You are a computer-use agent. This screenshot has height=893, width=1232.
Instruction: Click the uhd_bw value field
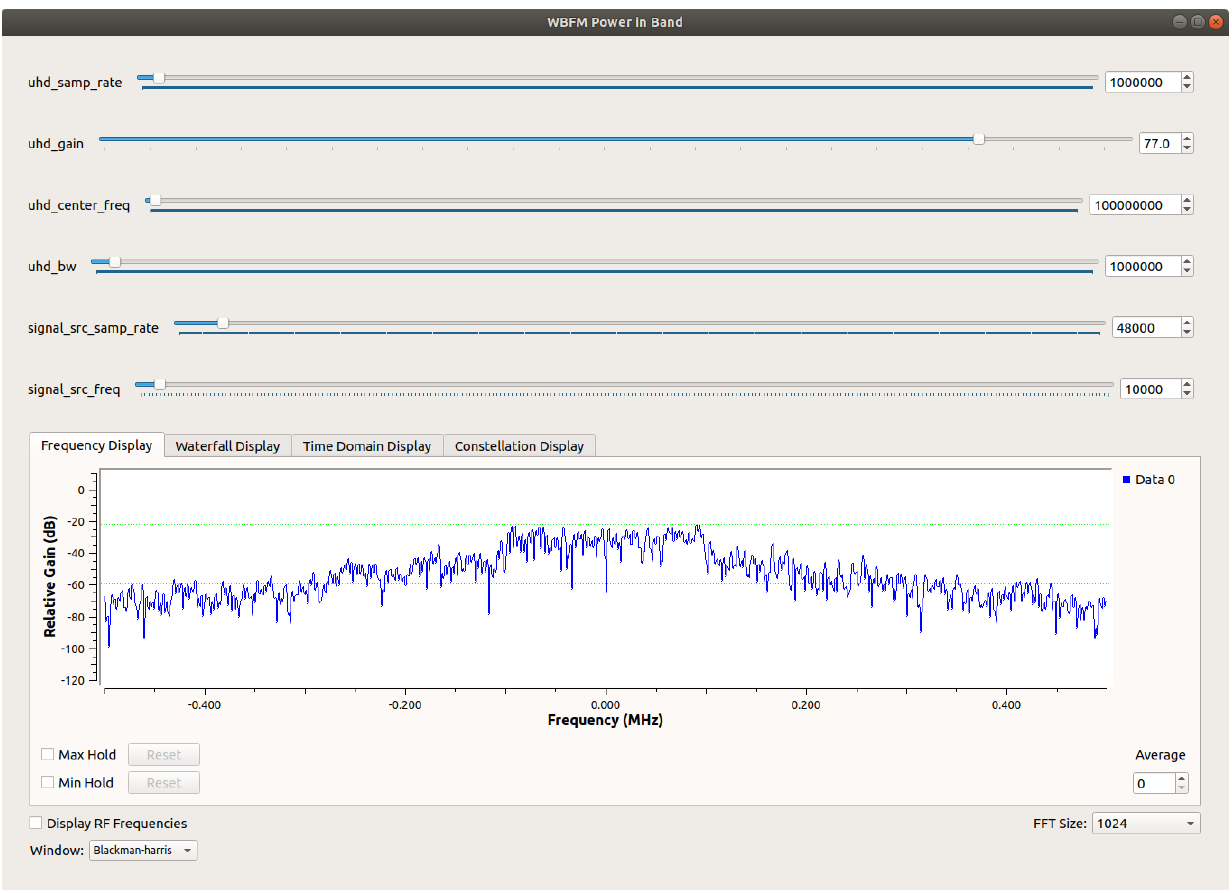[x=1142, y=267]
